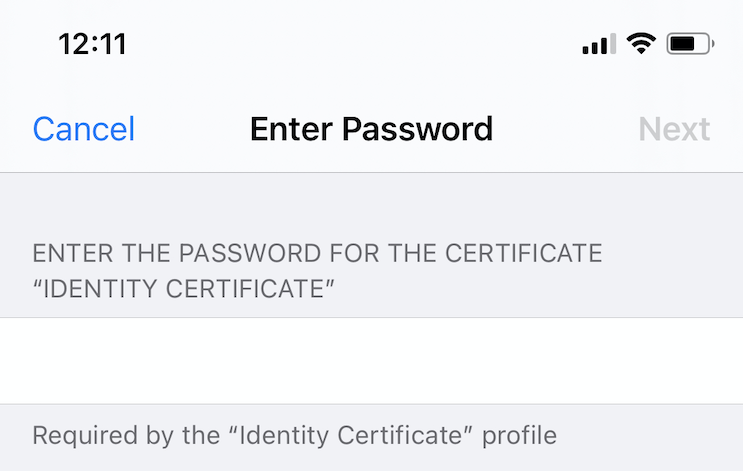Viewport: 743px width, 471px height.
Task: Click the white password entry row
Action: 372,361
